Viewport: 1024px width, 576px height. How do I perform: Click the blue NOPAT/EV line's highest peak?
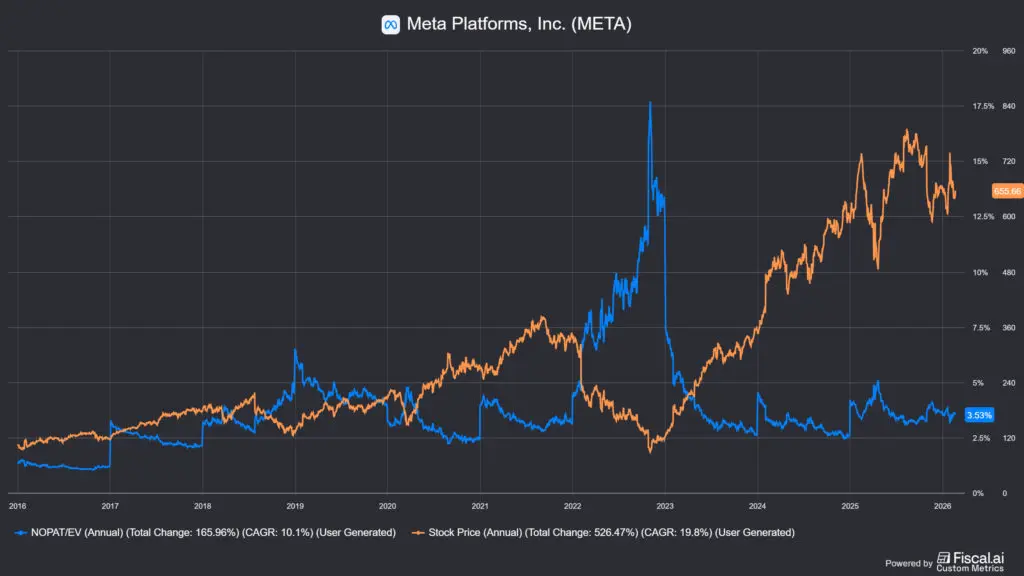point(650,103)
